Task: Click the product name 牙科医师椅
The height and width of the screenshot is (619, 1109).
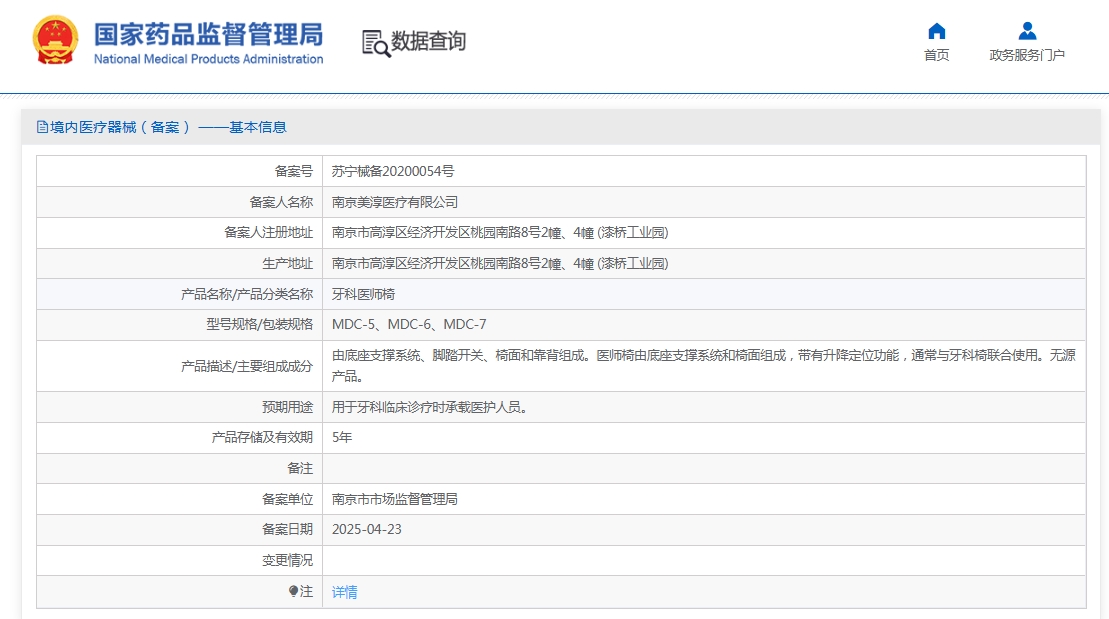Action: coord(364,294)
